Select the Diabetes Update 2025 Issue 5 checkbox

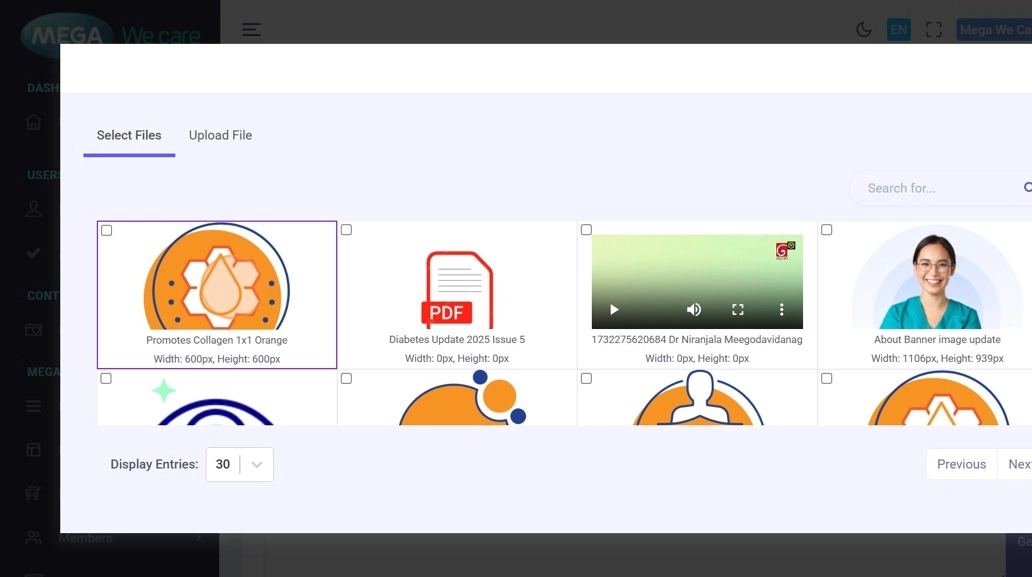[346, 230]
